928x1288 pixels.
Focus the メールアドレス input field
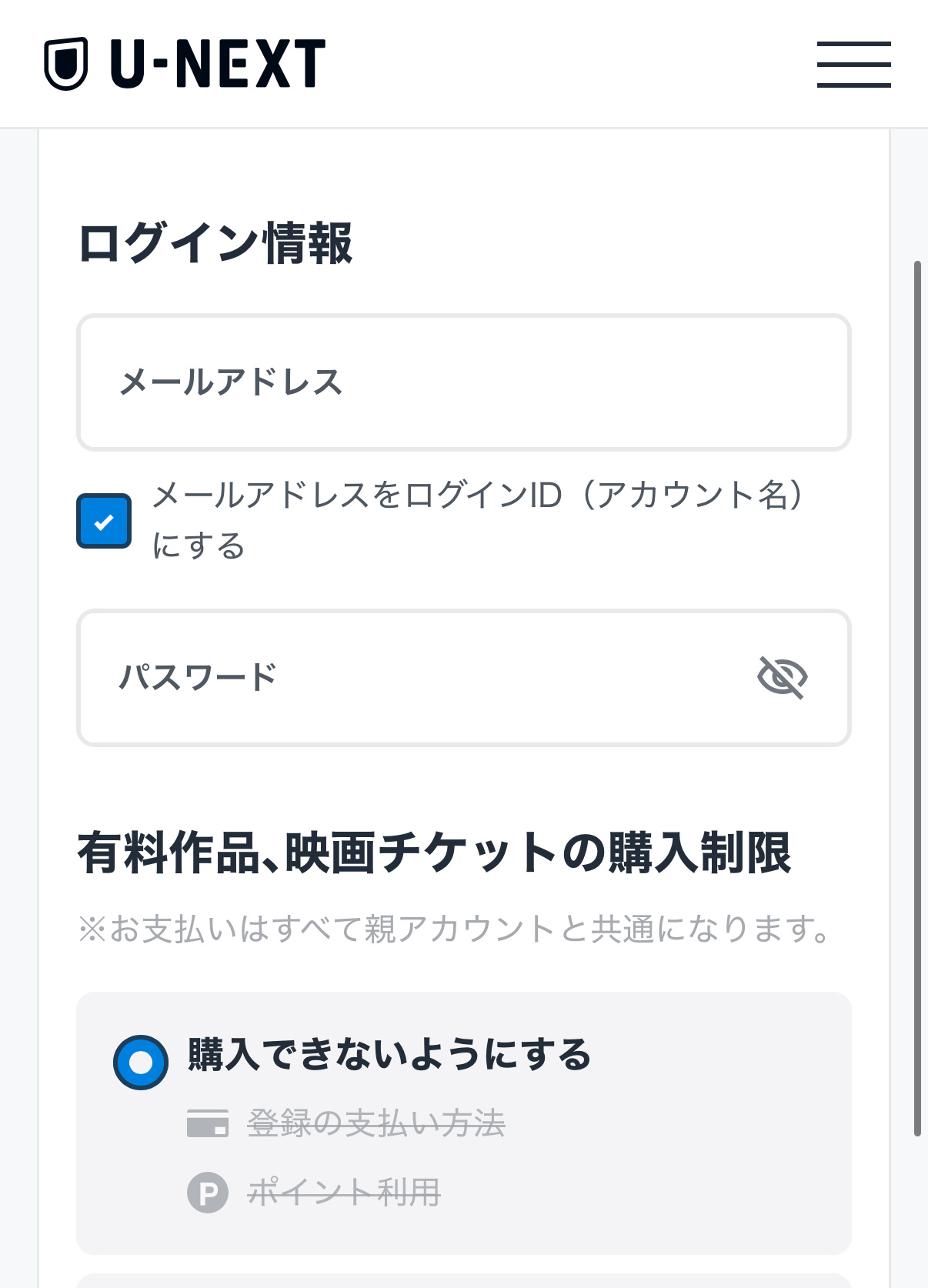click(464, 382)
